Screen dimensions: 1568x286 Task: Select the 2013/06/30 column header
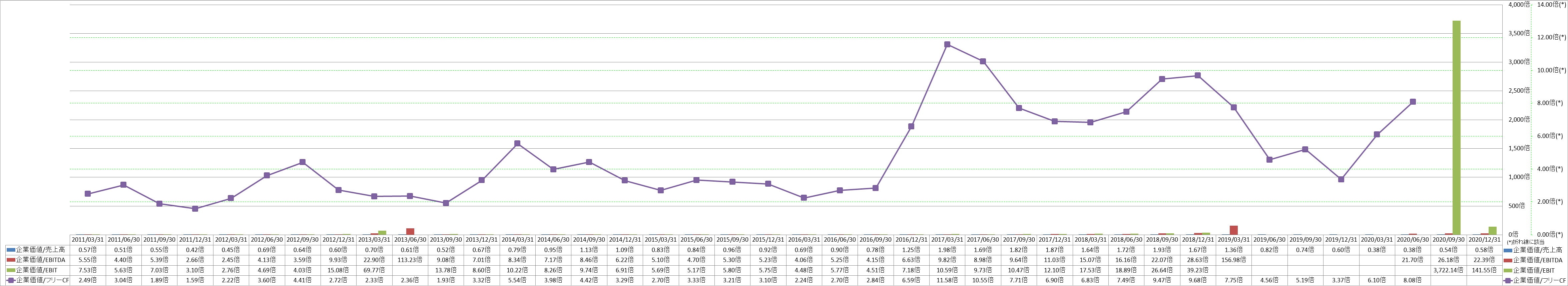tap(410, 240)
